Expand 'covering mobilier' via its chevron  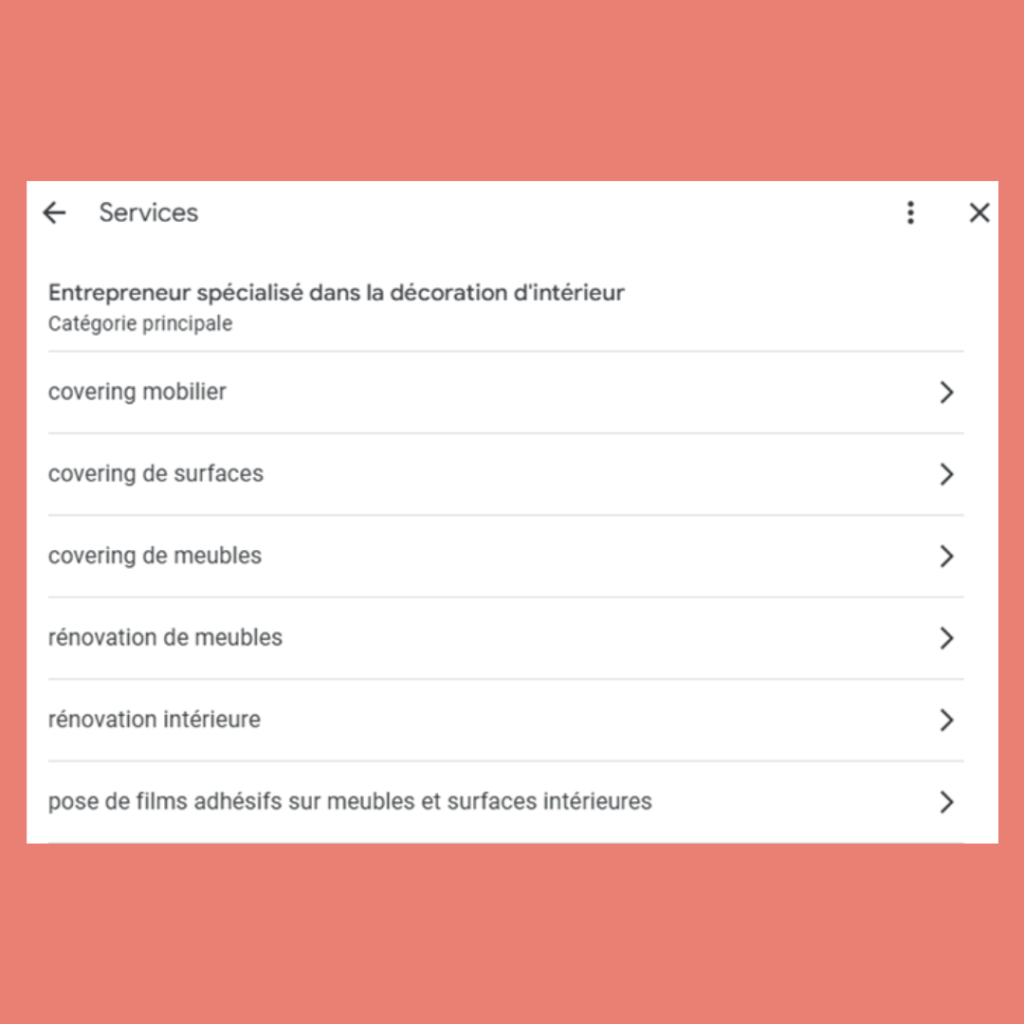pos(946,392)
